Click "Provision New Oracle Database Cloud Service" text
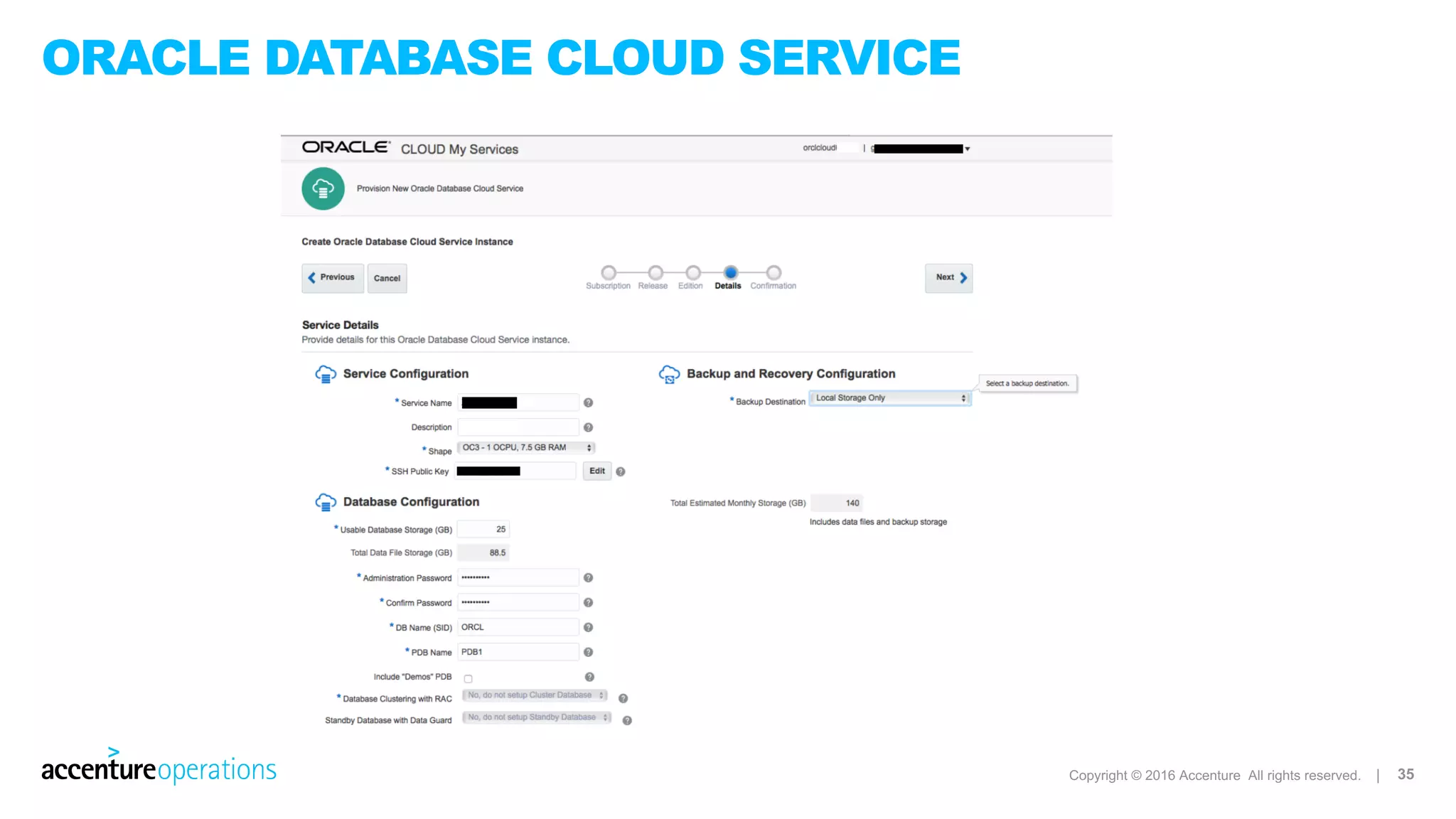1456x819 pixels. (x=440, y=188)
